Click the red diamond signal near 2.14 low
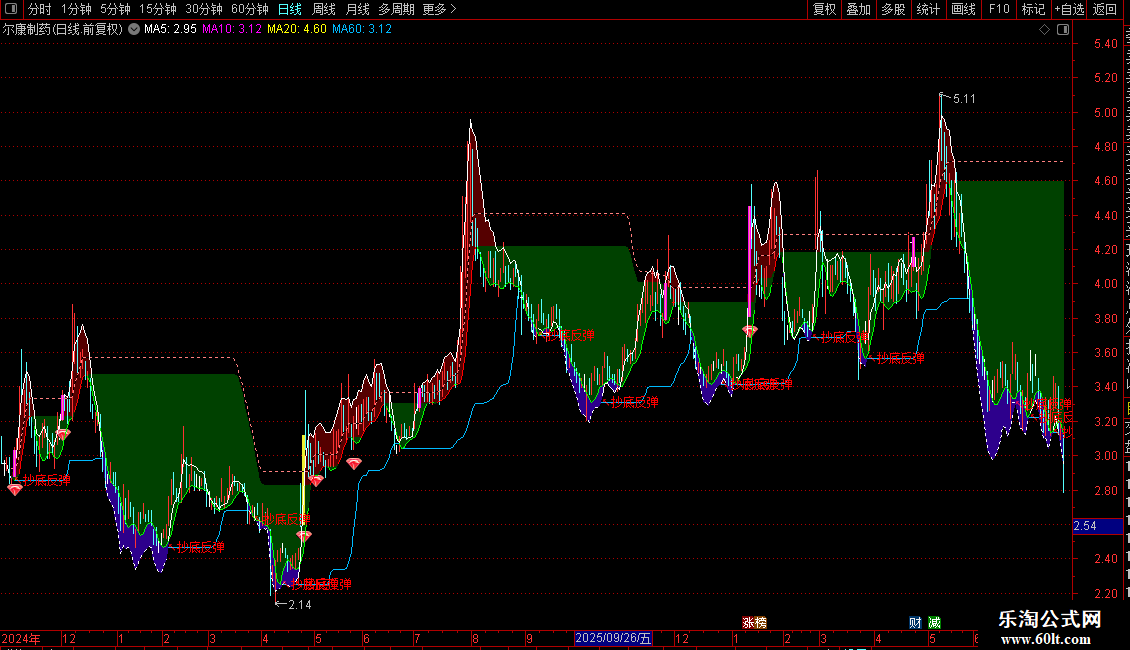 click(x=303, y=535)
